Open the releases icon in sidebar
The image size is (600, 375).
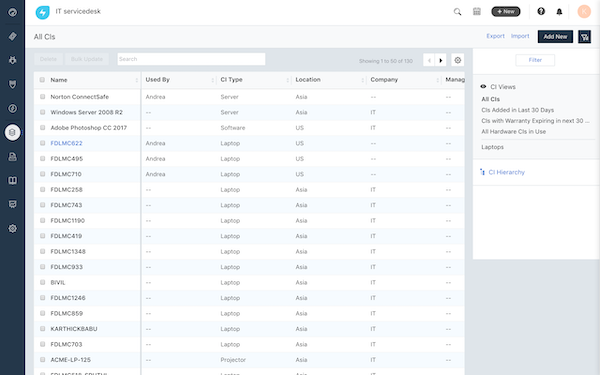click(12, 108)
